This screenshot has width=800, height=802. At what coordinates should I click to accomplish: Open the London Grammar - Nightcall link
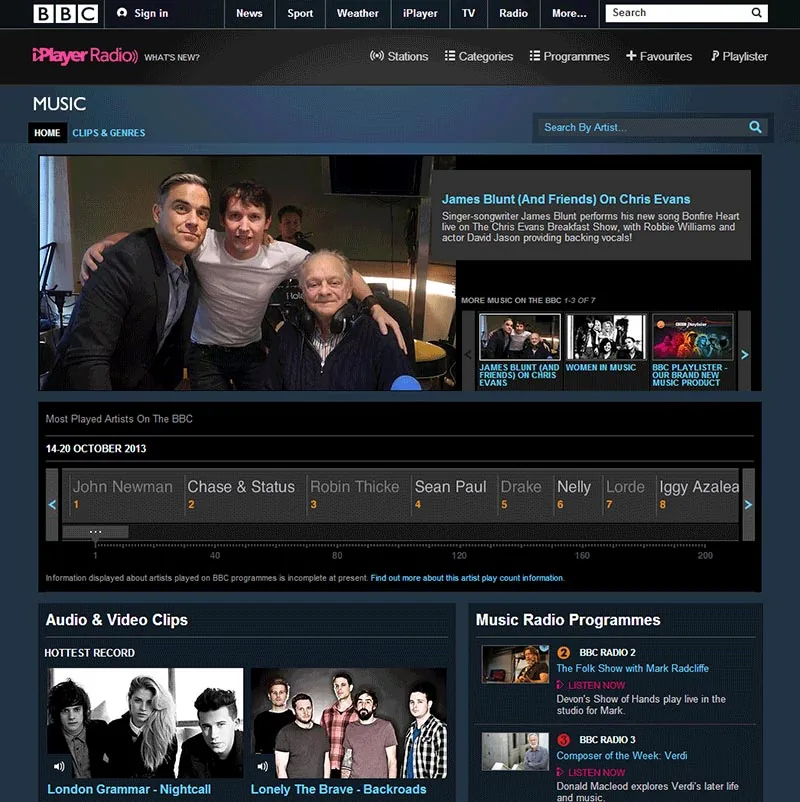click(129, 789)
